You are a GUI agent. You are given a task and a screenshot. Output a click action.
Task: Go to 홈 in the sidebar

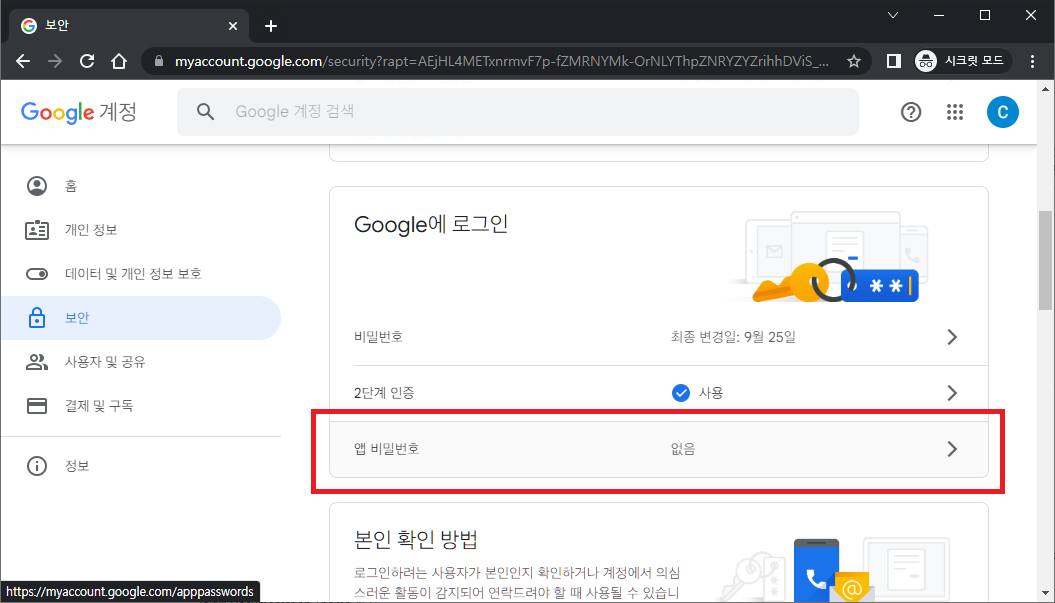coord(141,186)
